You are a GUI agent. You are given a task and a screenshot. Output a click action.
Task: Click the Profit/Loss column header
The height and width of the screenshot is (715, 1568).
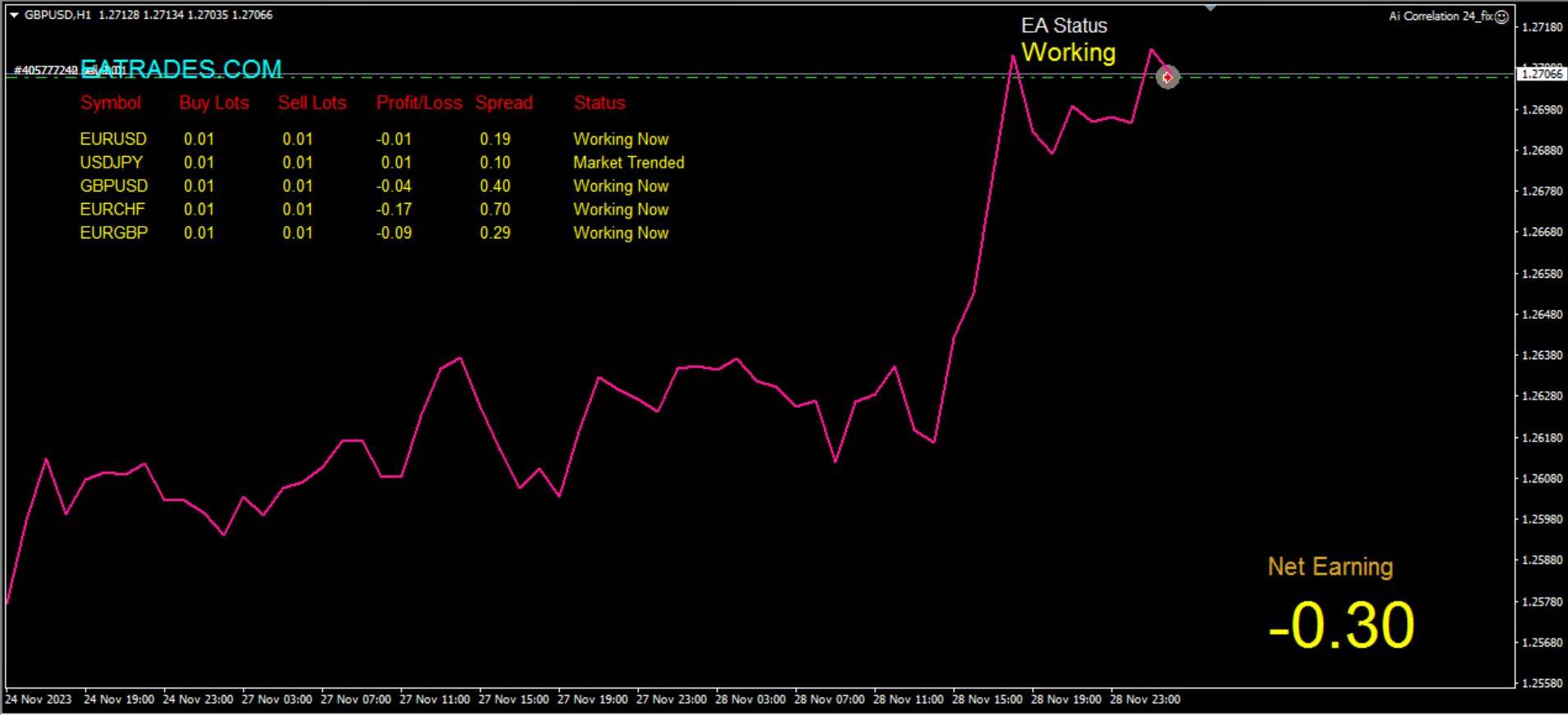pyautogui.click(x=419, y=103)
